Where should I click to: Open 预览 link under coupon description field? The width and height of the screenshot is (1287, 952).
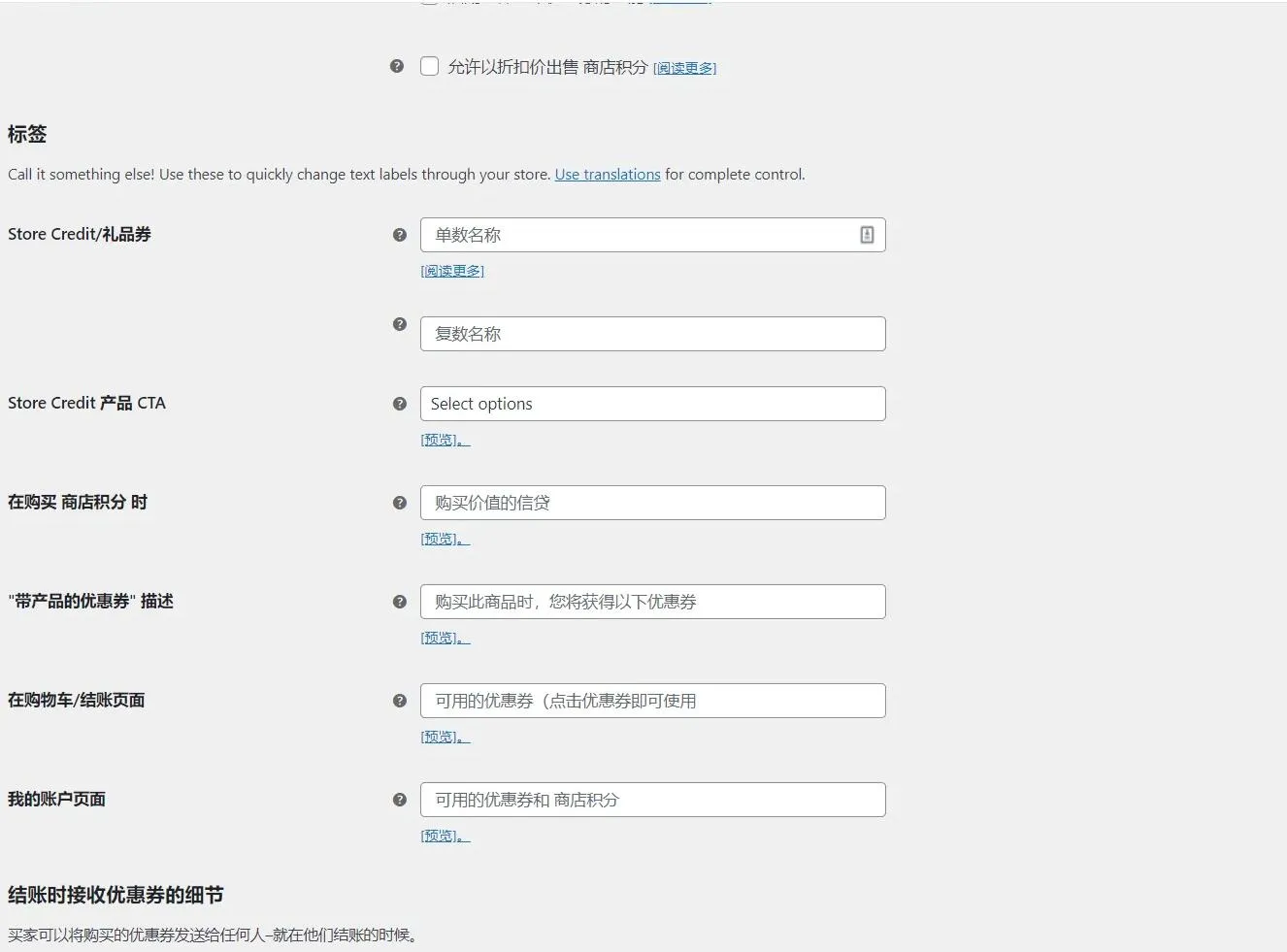click(445, 638)
